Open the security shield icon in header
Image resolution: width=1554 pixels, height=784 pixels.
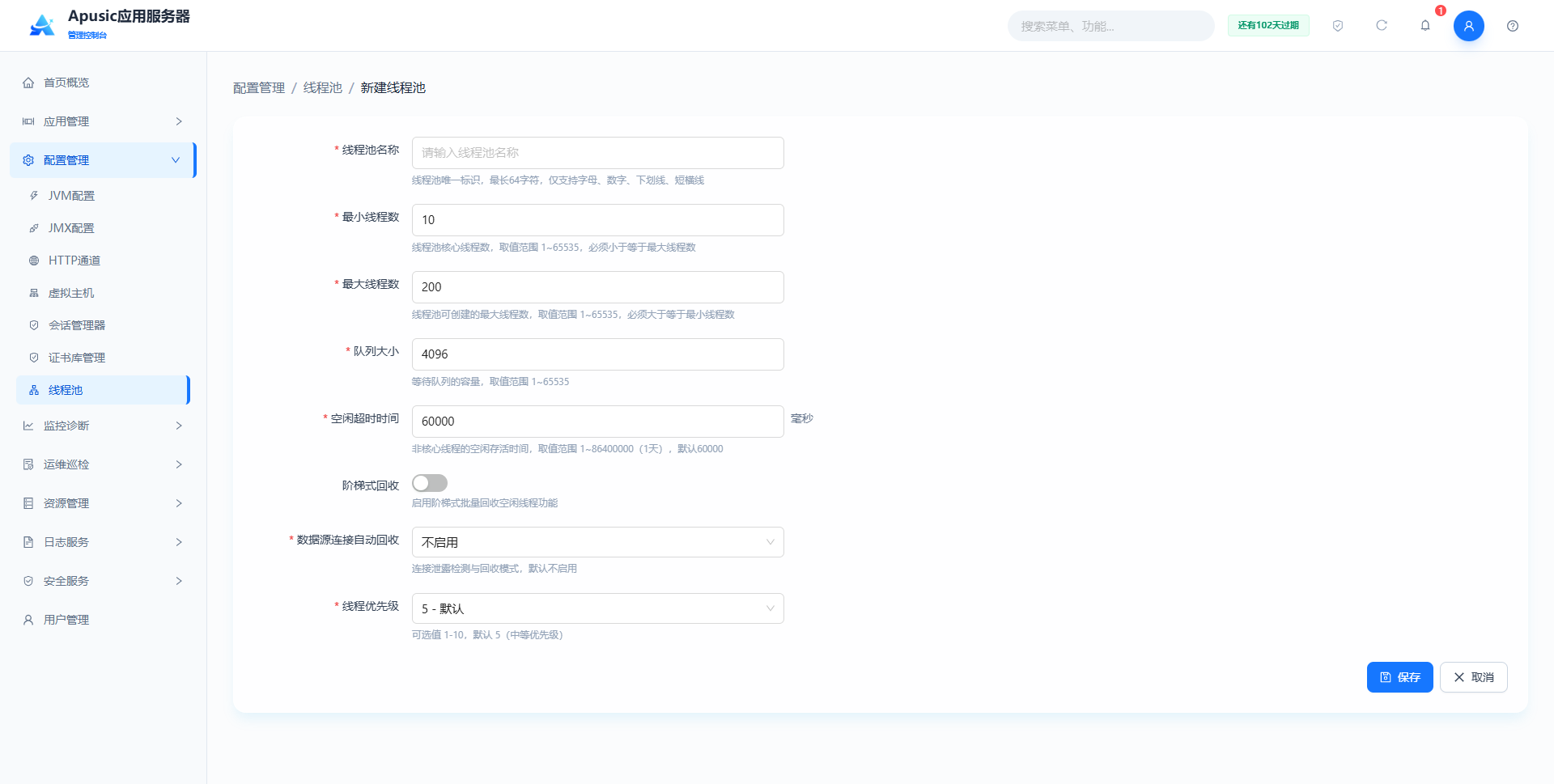1338,26
